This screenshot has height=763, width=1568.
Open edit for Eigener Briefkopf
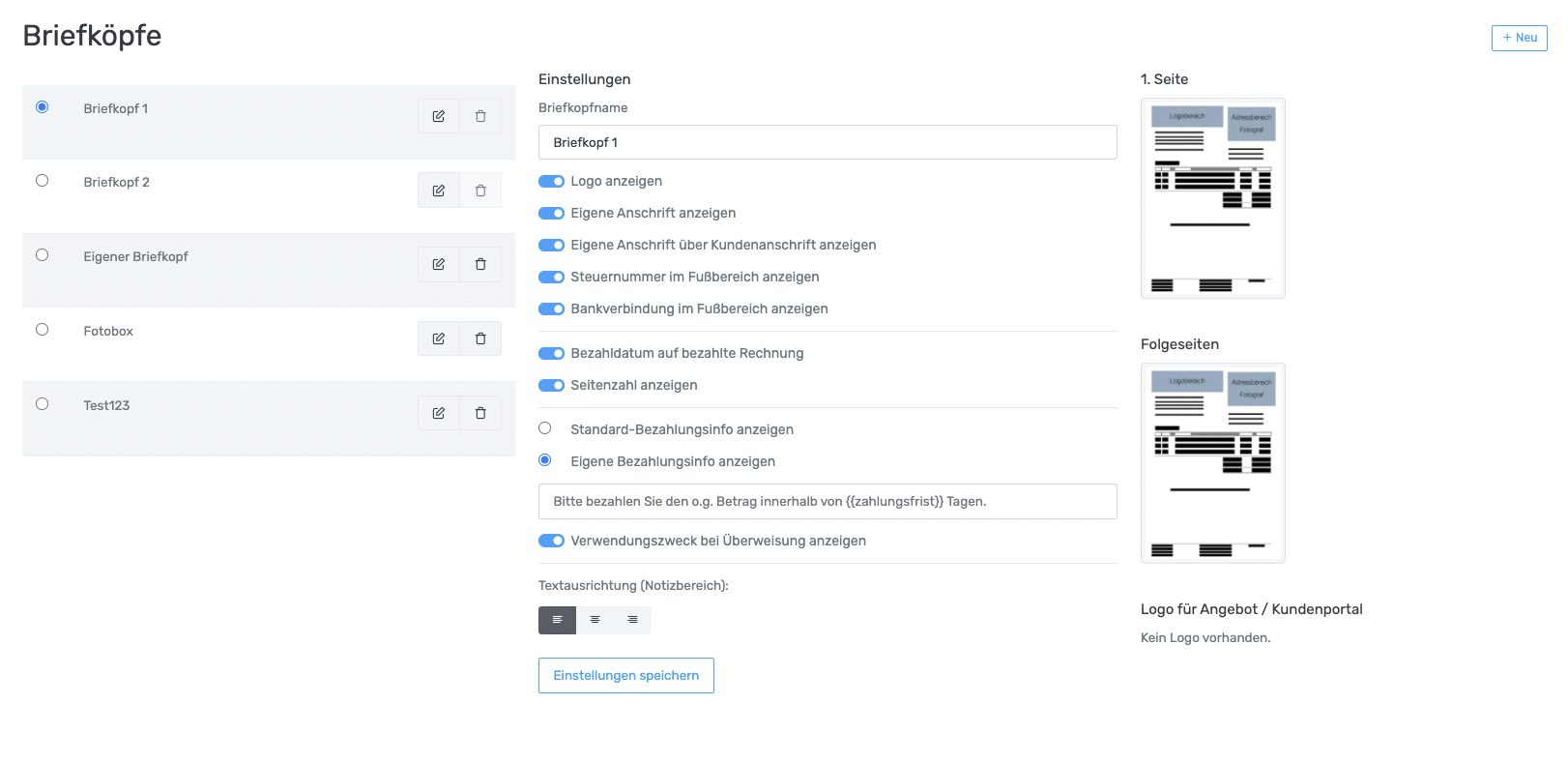(438, 264)
